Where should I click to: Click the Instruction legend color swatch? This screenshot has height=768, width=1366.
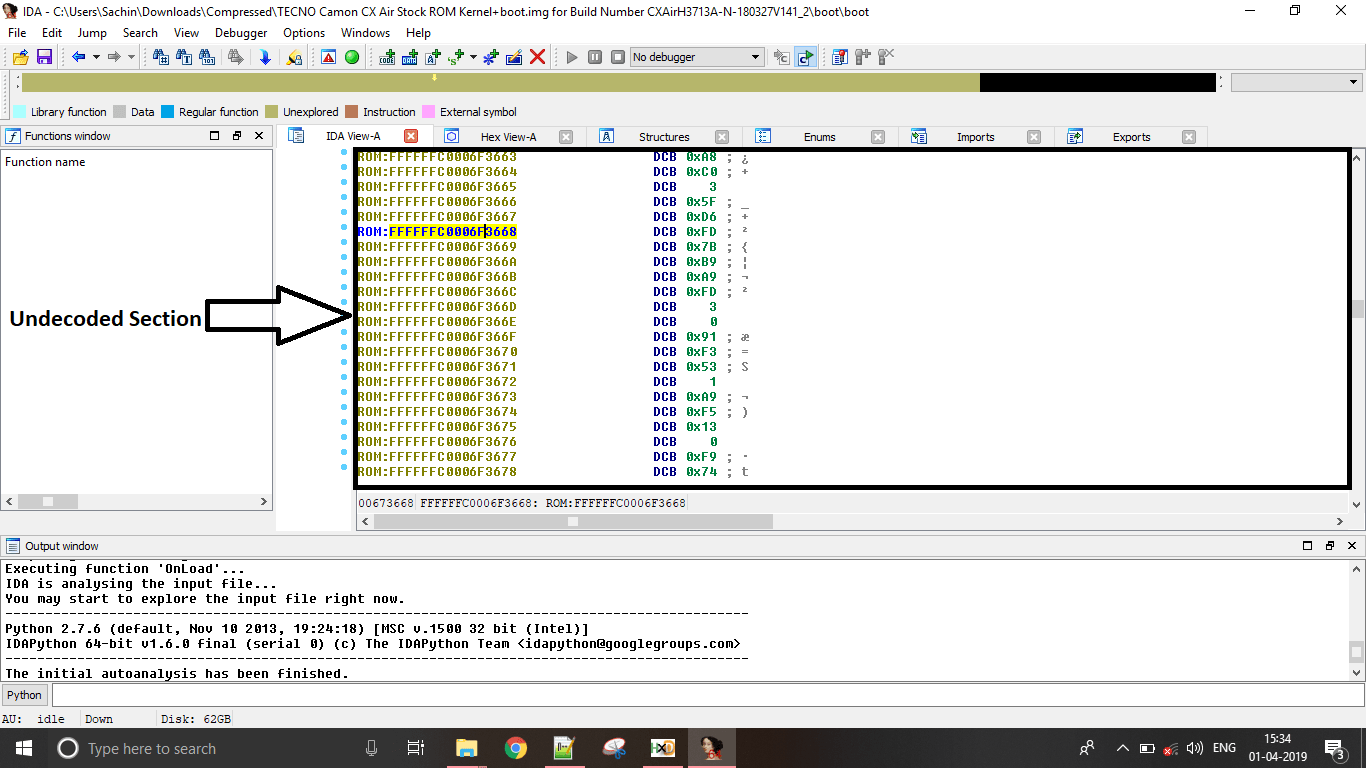pyautogui.click(x=352, y=112)
